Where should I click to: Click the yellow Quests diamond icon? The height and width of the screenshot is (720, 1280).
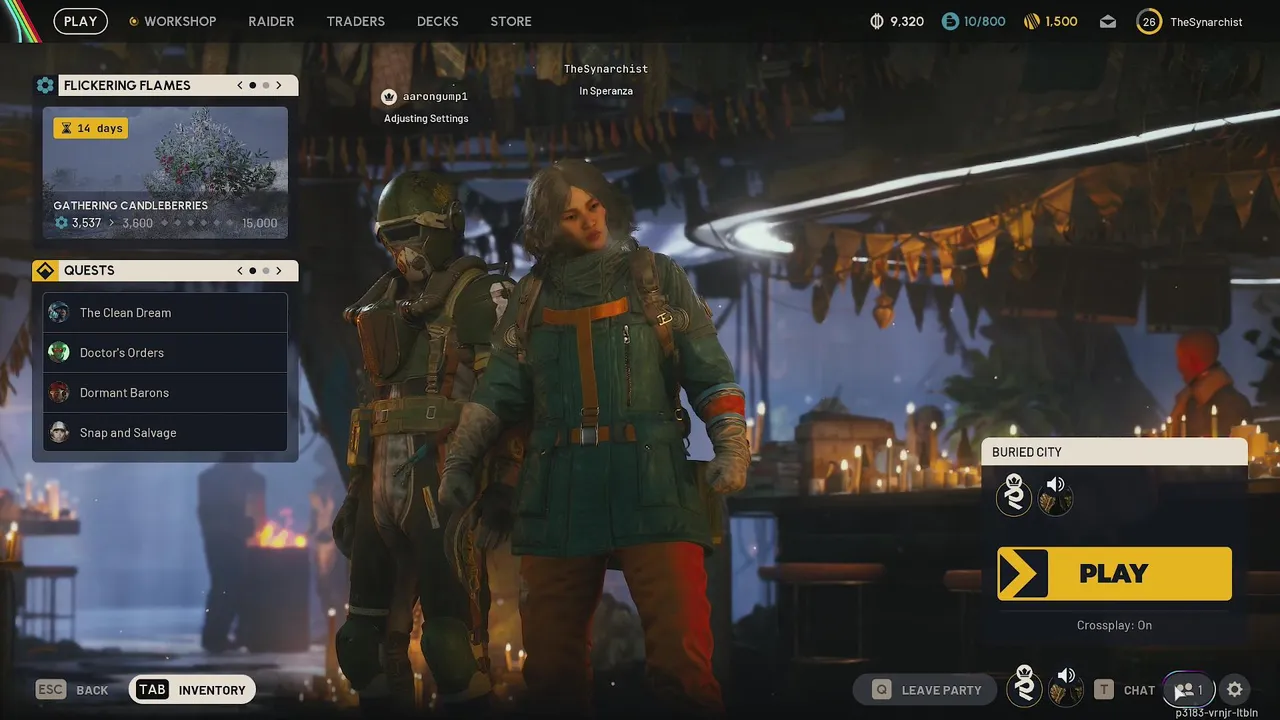coord(45,270)
